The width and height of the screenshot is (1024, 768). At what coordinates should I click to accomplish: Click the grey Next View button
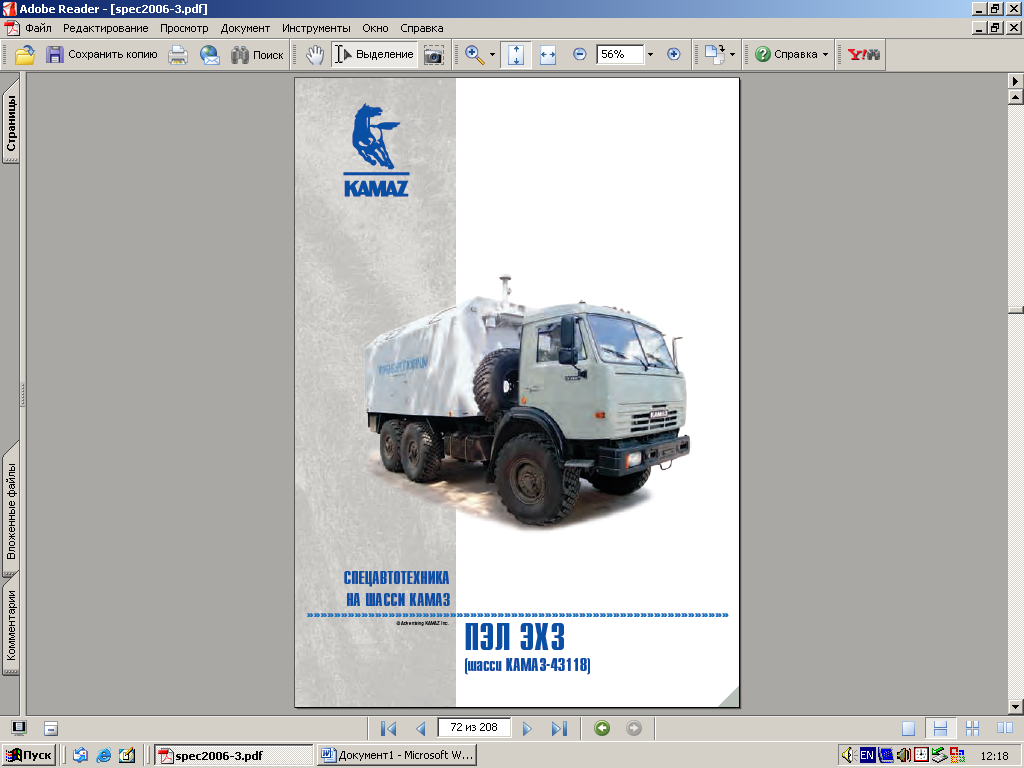pyautogui.click(x=633, y=728)
